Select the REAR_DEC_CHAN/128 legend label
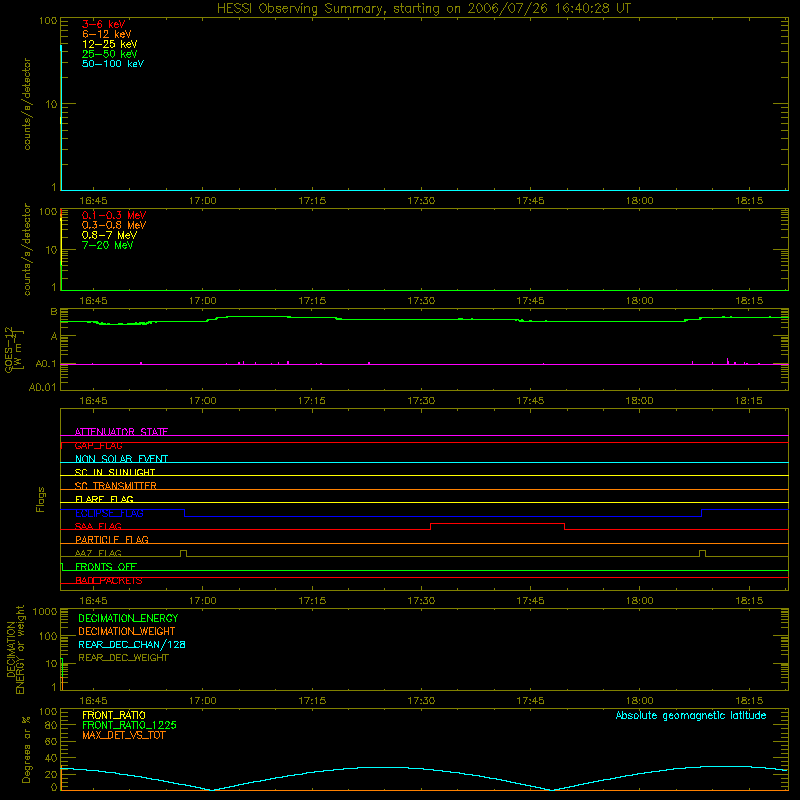This screenshot has height=800, width=800. click(132, 644)
